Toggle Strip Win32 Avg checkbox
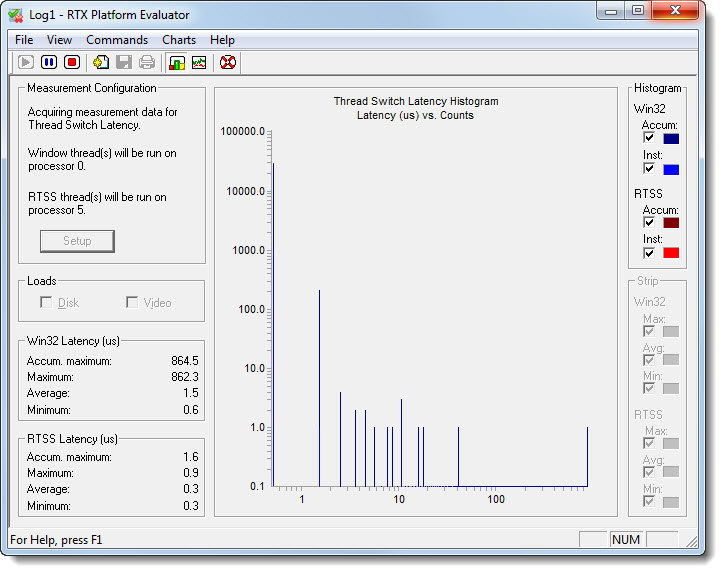This screenshot has width=724, height=574. [649, 360]
